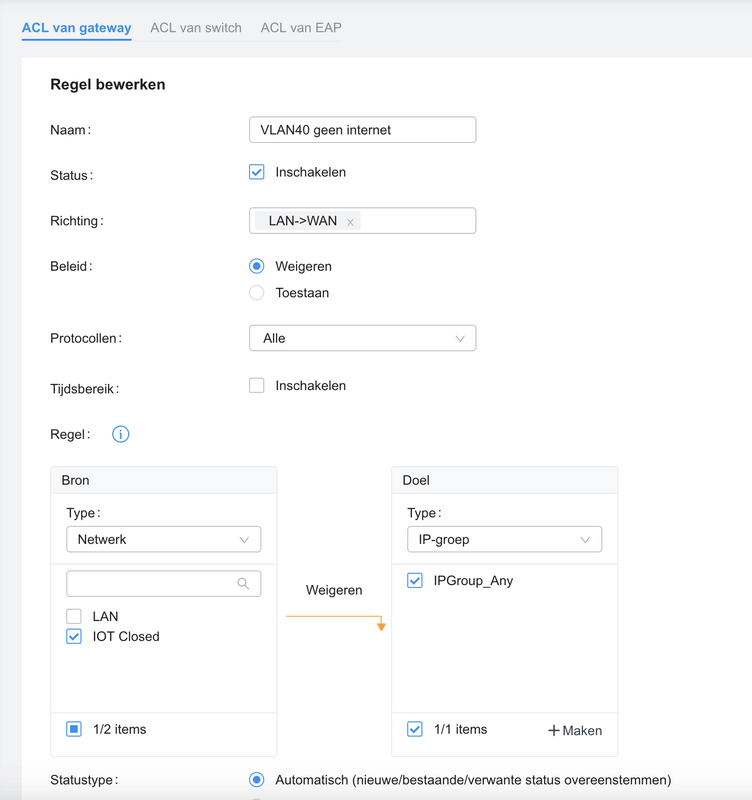Click the Naam input field
The image size is (752, 800).
coord(362,130)
